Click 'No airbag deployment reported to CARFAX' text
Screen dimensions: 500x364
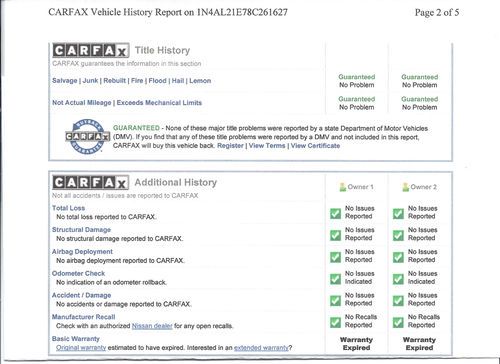[120, 260]
